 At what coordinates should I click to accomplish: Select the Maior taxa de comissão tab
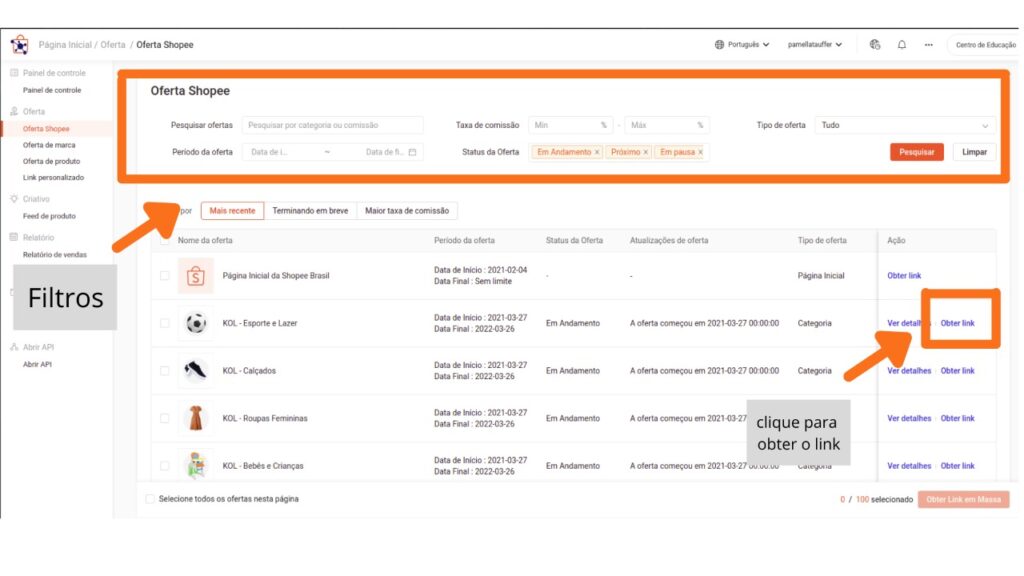[x=407, y=211]
